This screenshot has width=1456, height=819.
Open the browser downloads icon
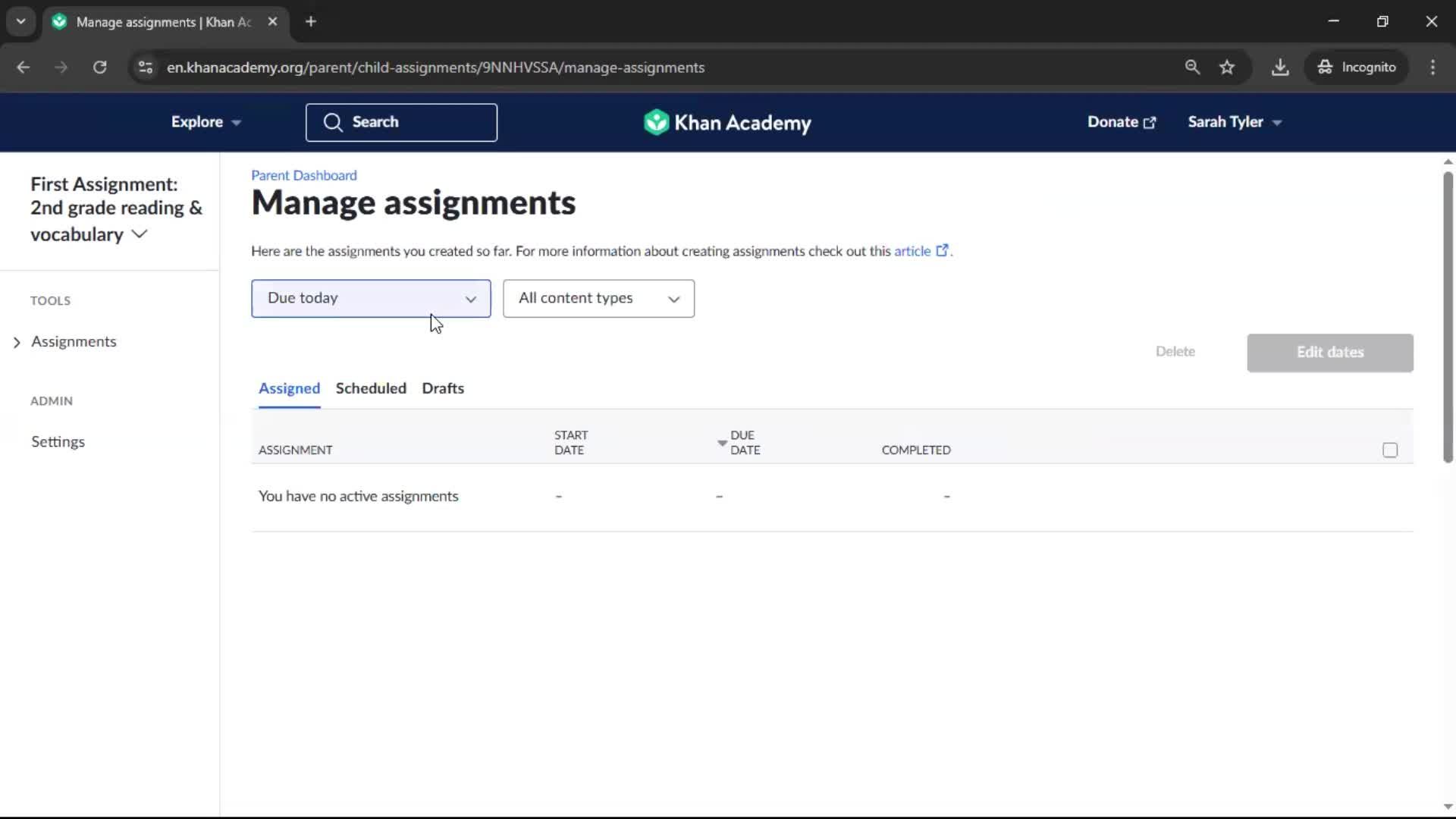point(1280,67)
